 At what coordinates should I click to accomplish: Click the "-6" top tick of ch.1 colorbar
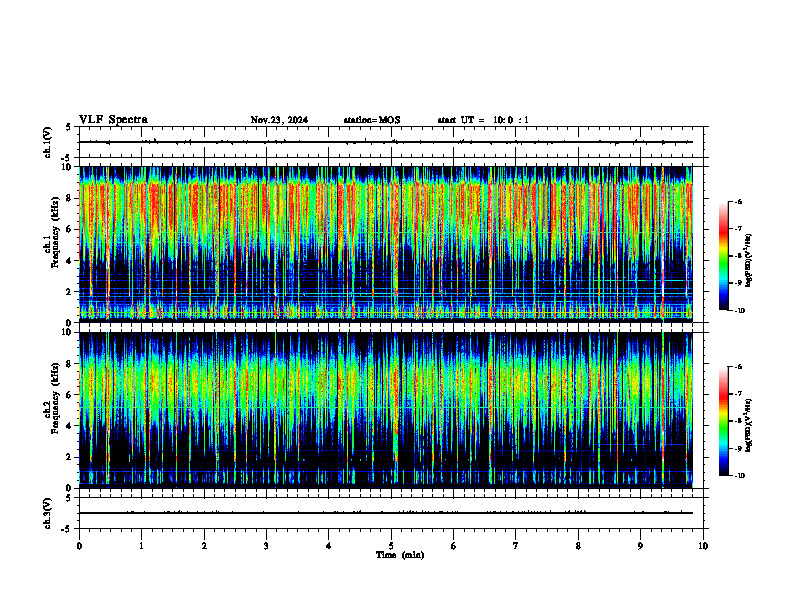(x=739, y=201)
